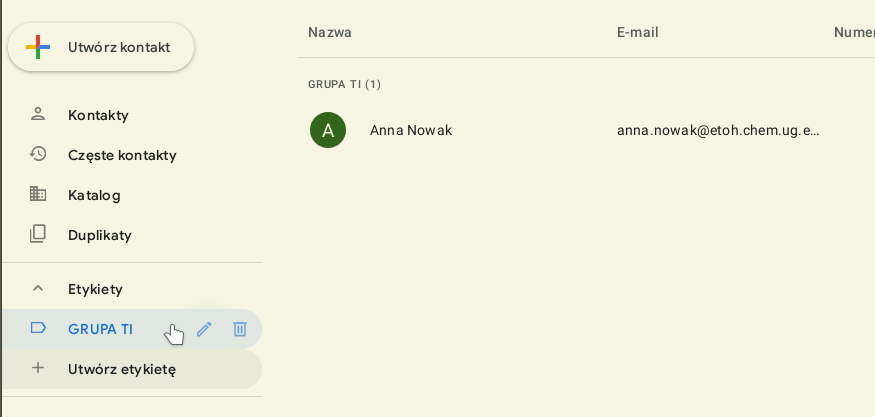
Task: Rename GRUPA TI using the pencil icon
Action: click(x=204, y=329)
